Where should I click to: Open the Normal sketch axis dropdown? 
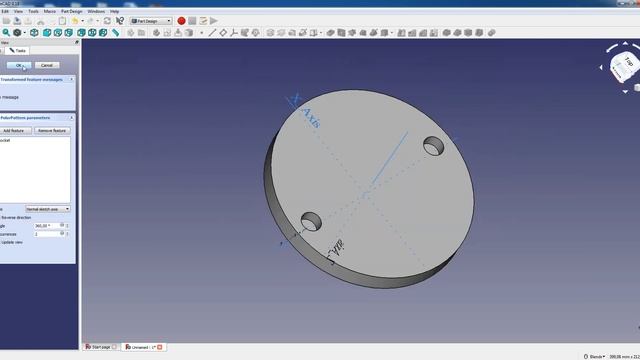point(48,209)
